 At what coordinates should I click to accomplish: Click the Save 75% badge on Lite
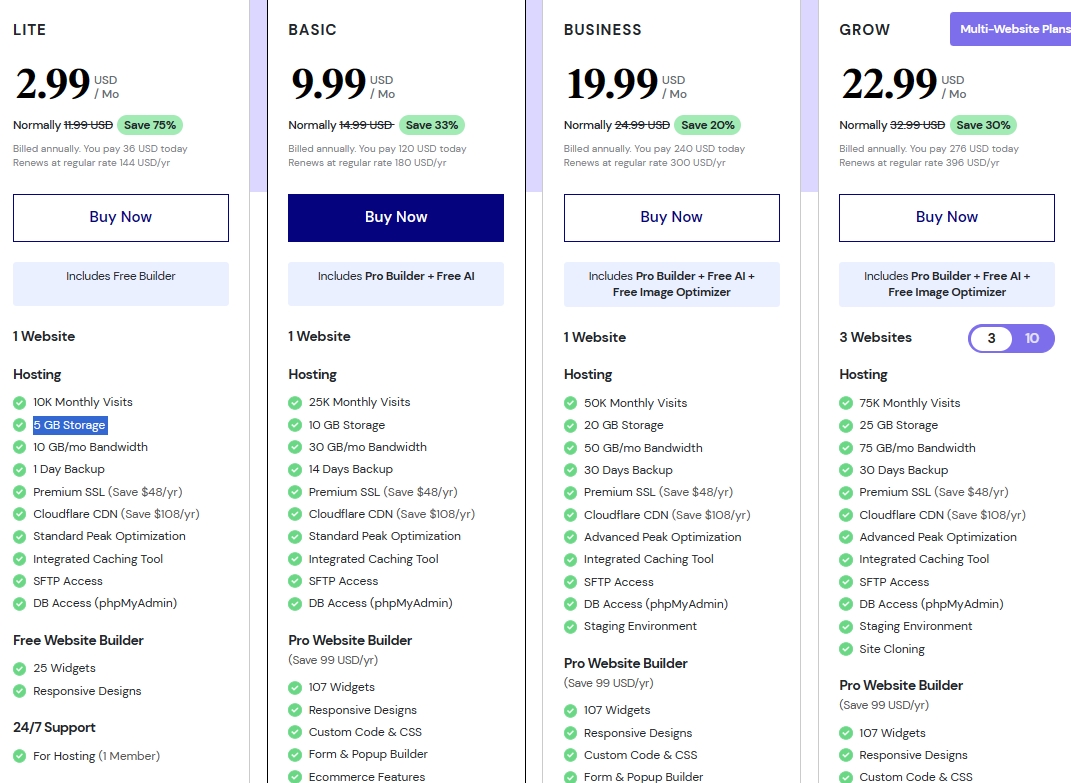(x=150, y=125)
